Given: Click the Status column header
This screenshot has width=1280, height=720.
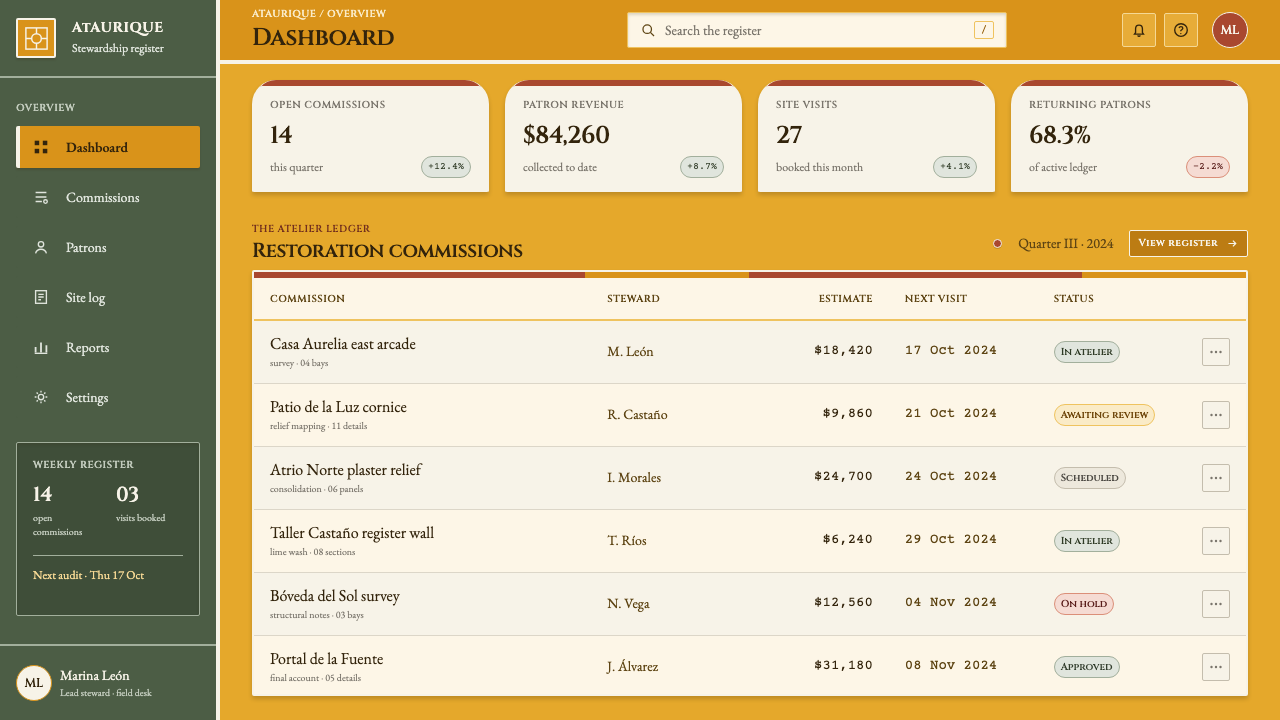Looking at the screenshot, I should [1073, 298].
